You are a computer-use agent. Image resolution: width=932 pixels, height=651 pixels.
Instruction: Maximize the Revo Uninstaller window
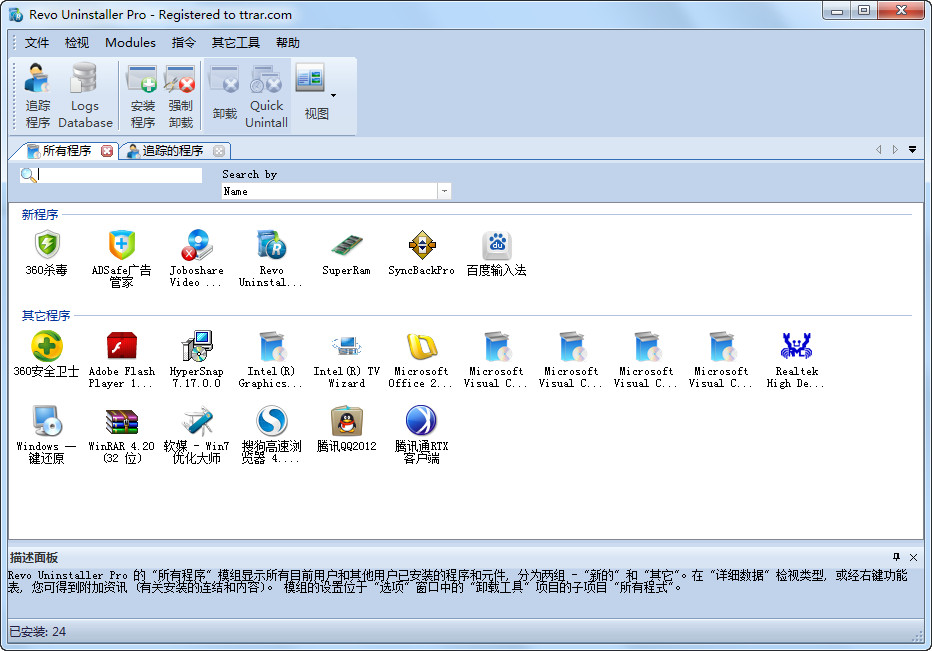tap(864, 11)
